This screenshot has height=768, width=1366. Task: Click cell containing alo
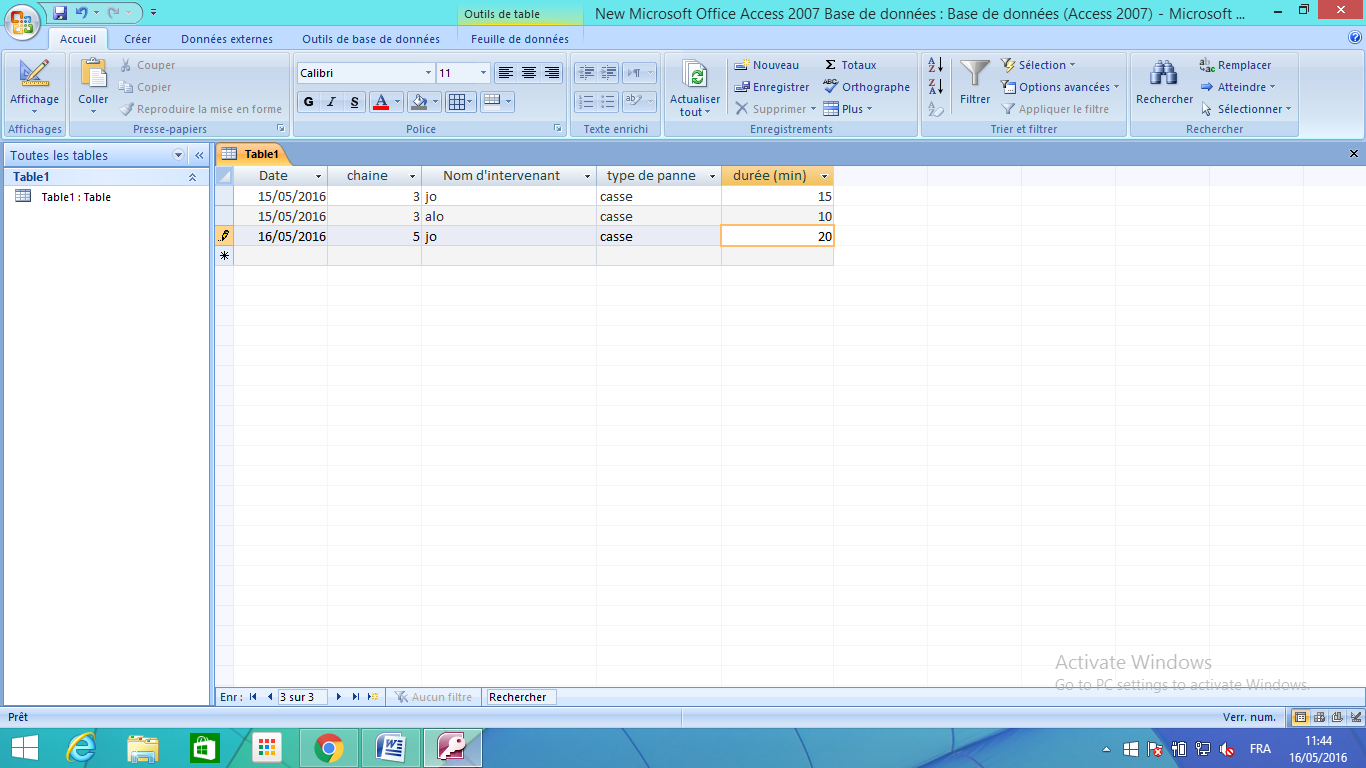pos(509,216)
